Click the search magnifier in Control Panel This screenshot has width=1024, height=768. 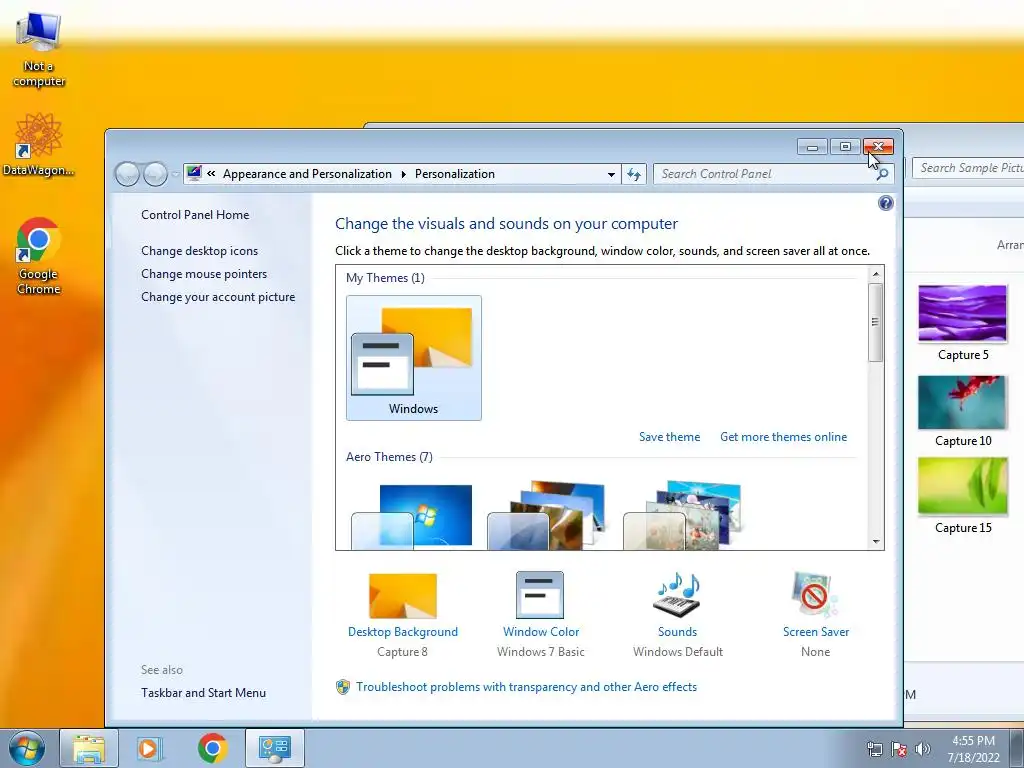click(x=882, y=174)
